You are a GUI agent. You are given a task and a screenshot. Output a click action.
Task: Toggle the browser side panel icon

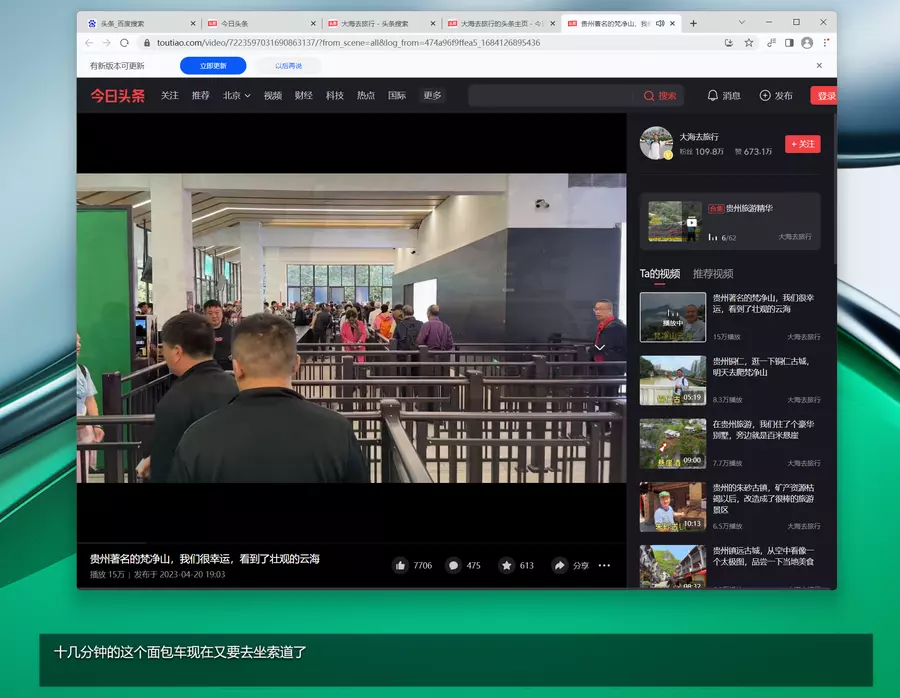(x=789, y=42)
